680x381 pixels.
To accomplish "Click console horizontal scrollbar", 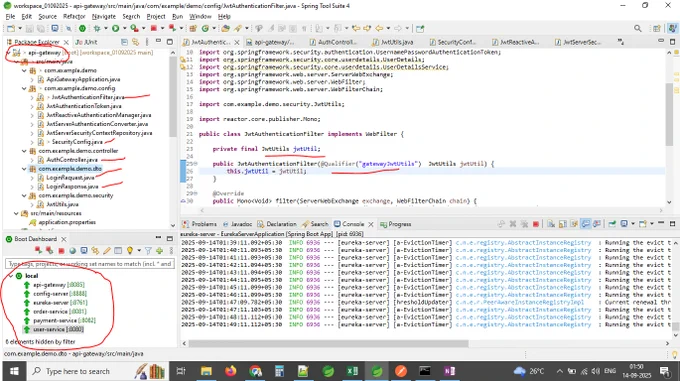I will [x=328, y=343].
